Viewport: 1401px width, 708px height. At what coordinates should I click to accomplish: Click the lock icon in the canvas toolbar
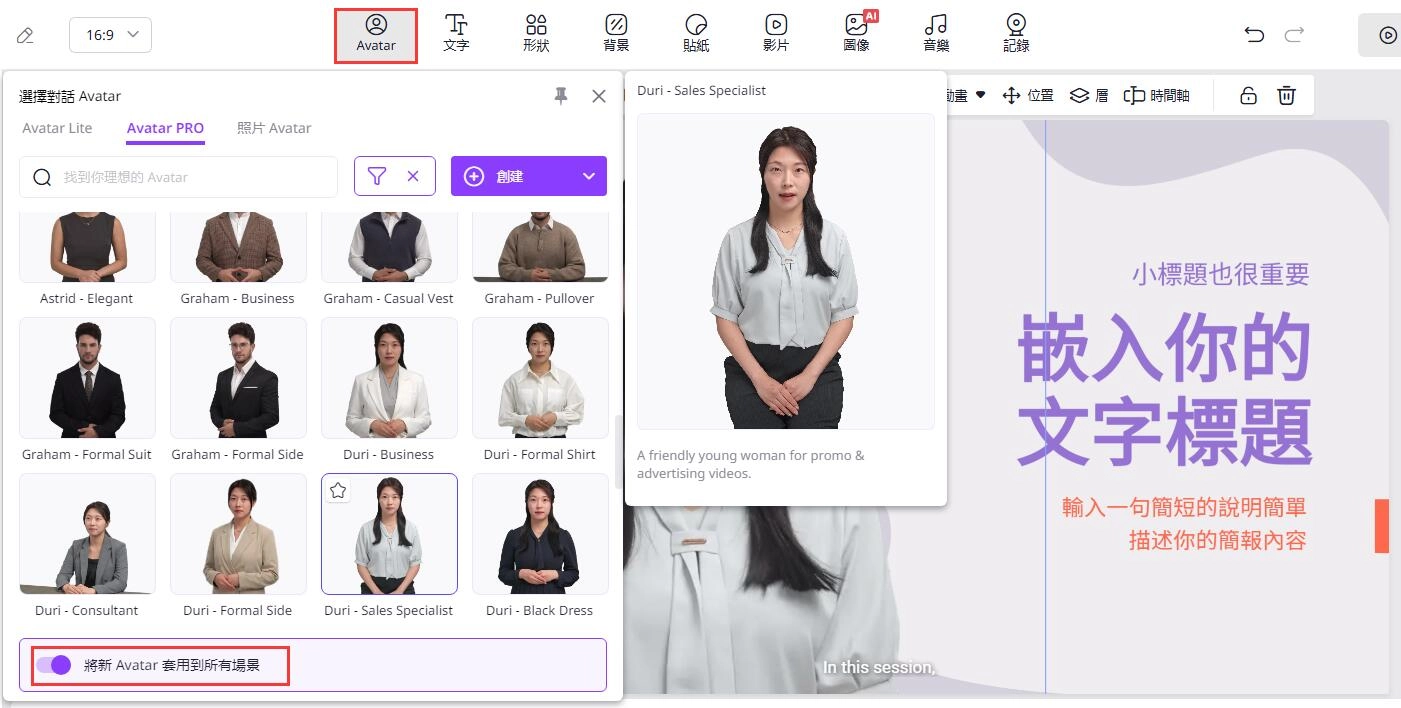[1248, 96]
